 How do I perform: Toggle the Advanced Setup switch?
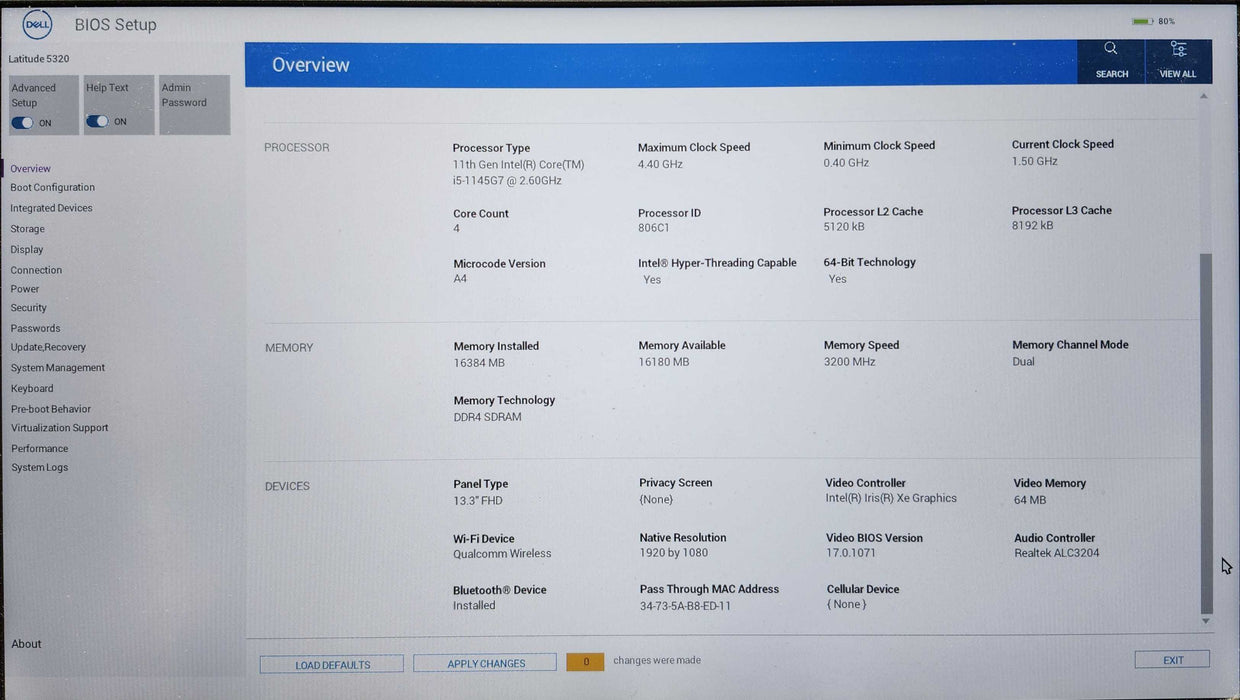[22, 123]
